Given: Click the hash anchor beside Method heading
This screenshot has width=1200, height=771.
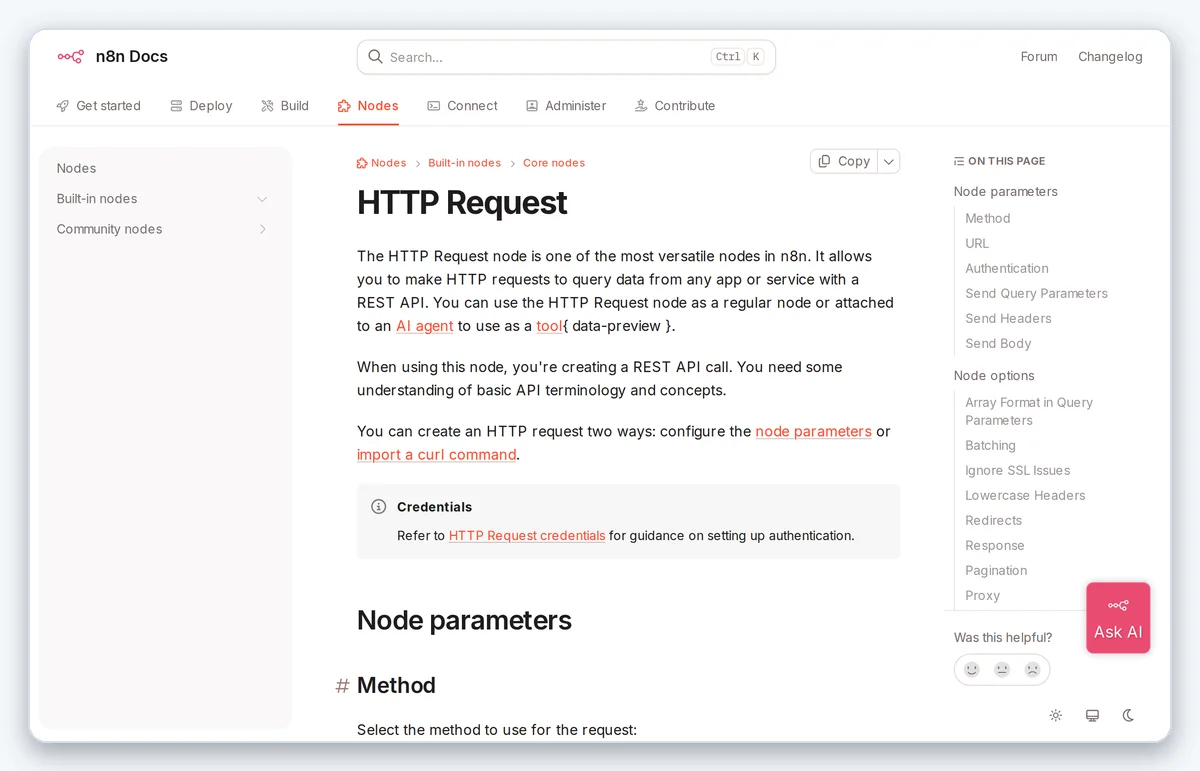Looking at the screenshot, I should (x=342, y=686).
